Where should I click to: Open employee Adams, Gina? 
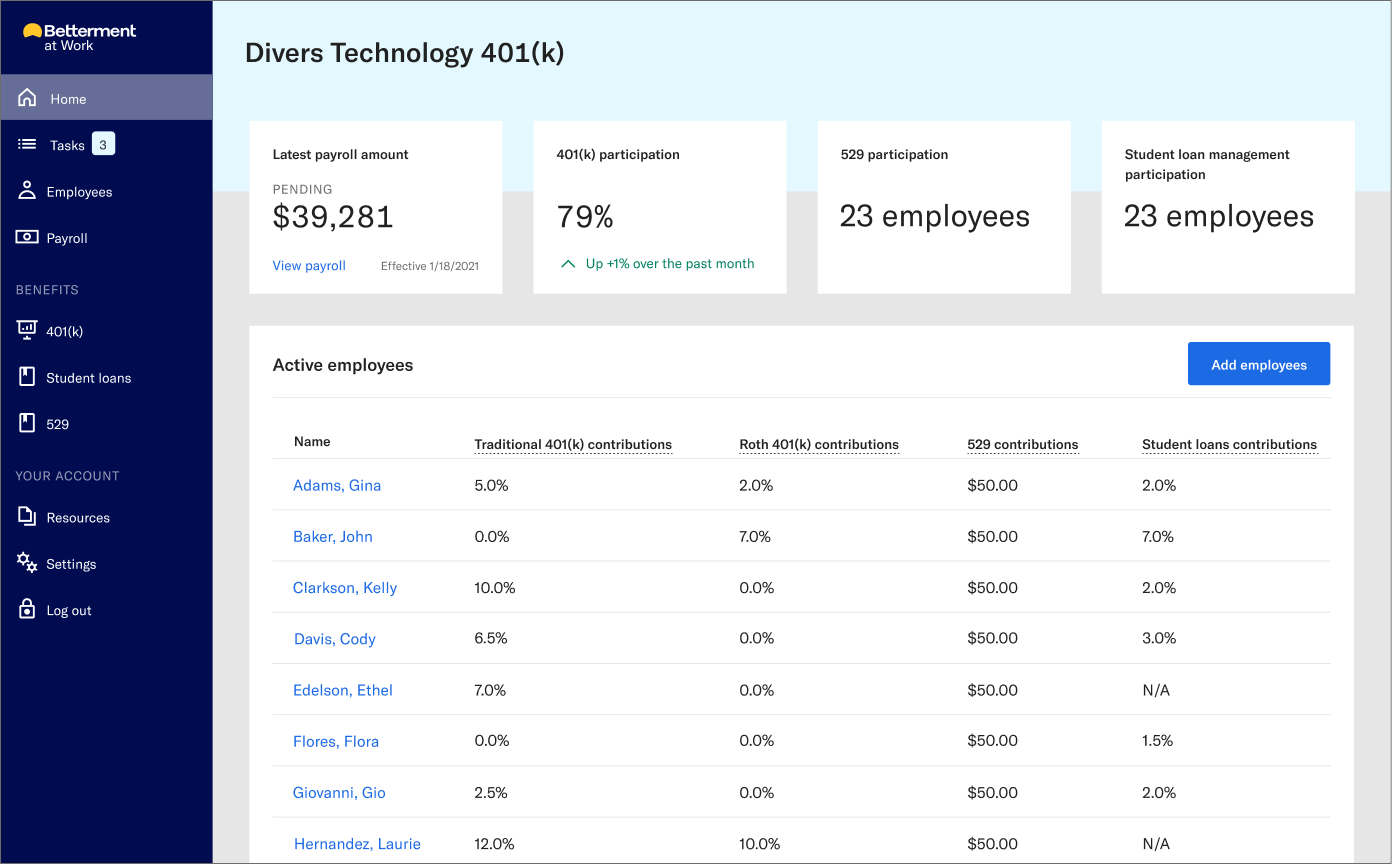coord(337,485)
